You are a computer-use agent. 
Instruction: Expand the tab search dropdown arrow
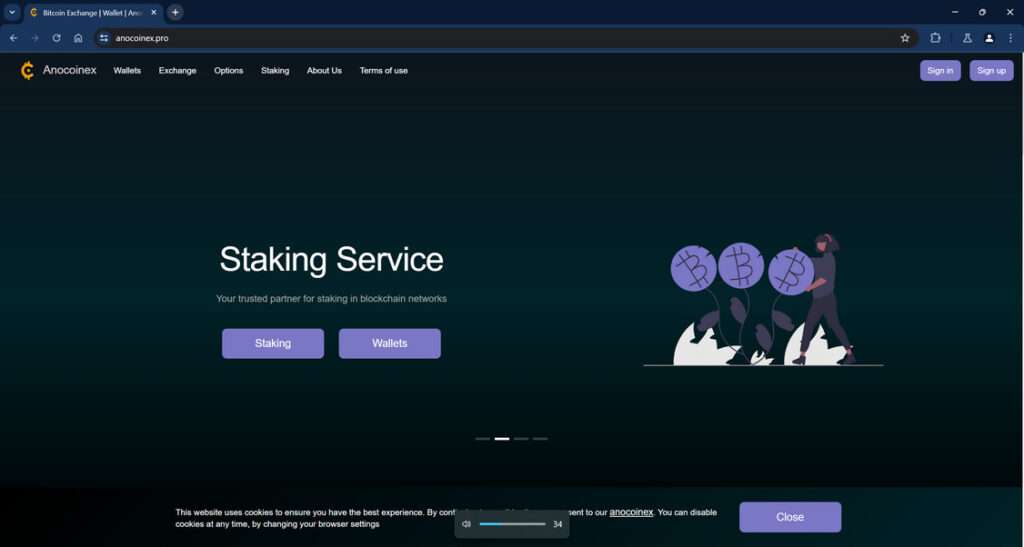coord(12,12)
